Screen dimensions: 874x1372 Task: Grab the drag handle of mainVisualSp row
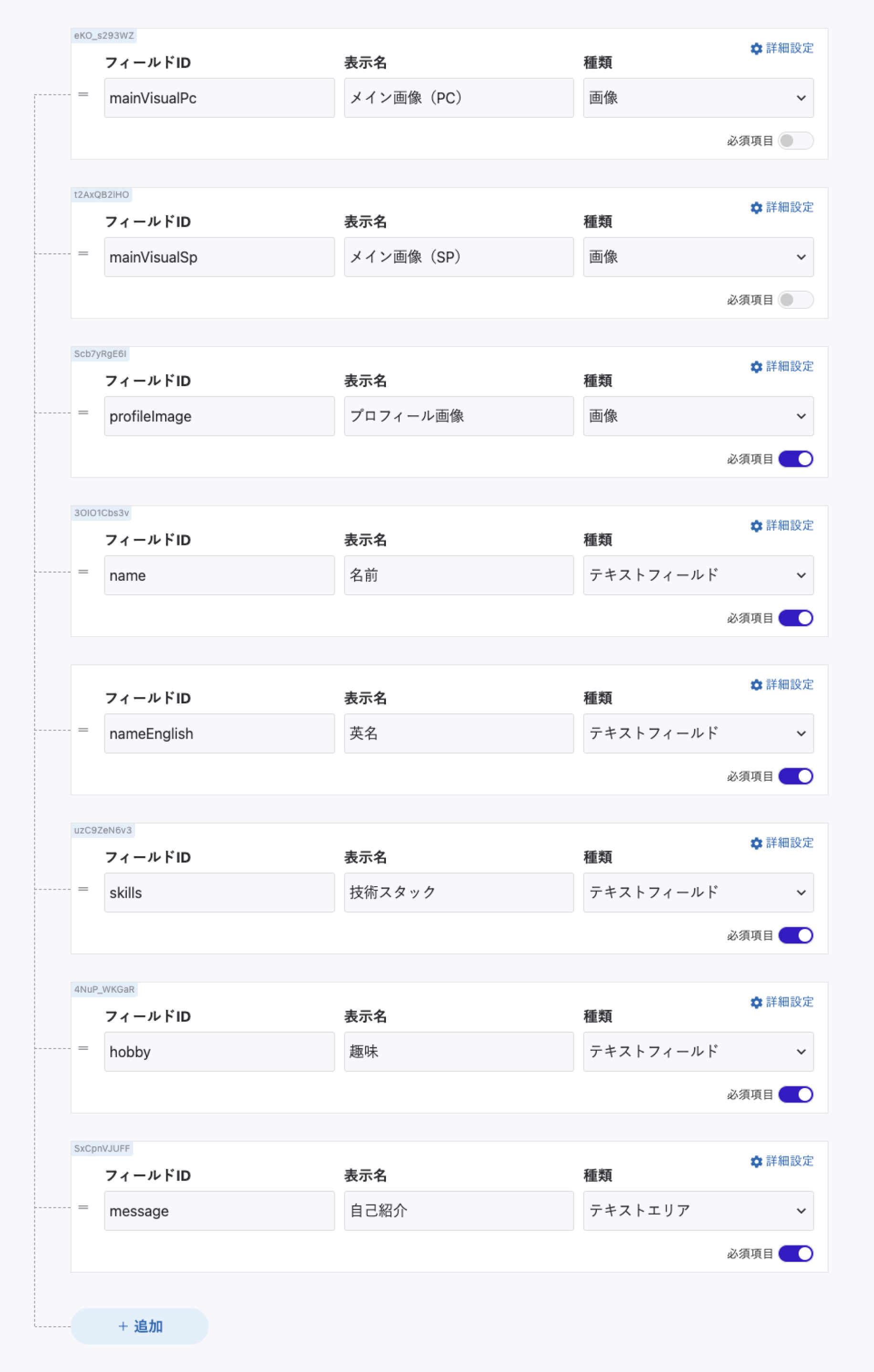(83, 253)
